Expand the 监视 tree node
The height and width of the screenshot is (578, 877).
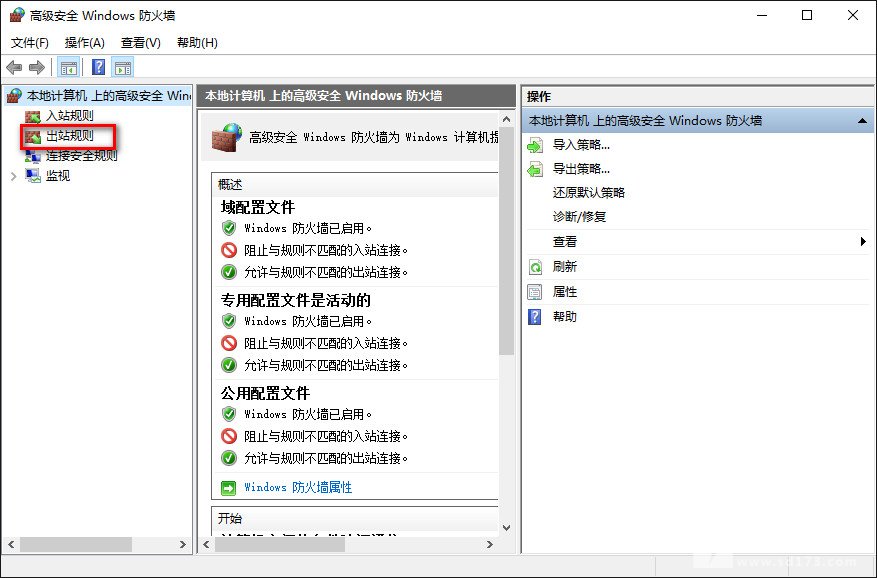point(14,176)
